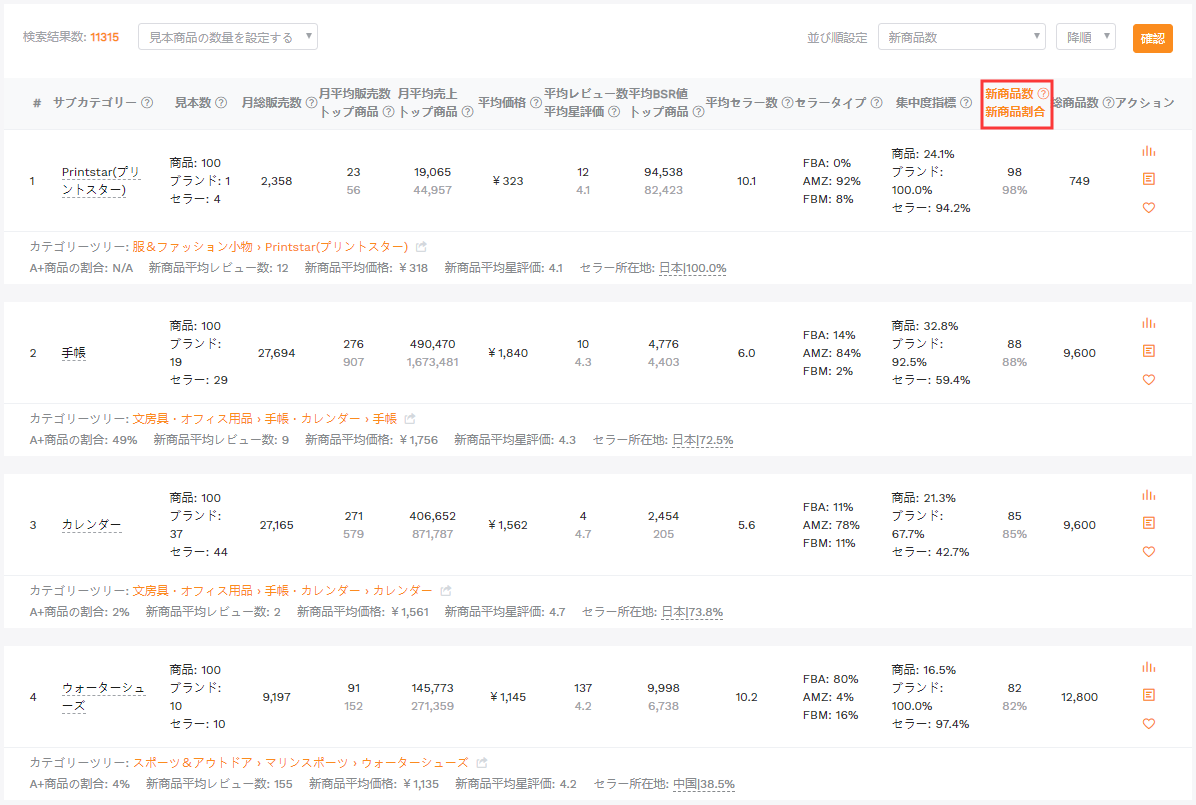Click the 月総販売数 column header
Screen dimensions: 1196x805
[x=272, y=102]
